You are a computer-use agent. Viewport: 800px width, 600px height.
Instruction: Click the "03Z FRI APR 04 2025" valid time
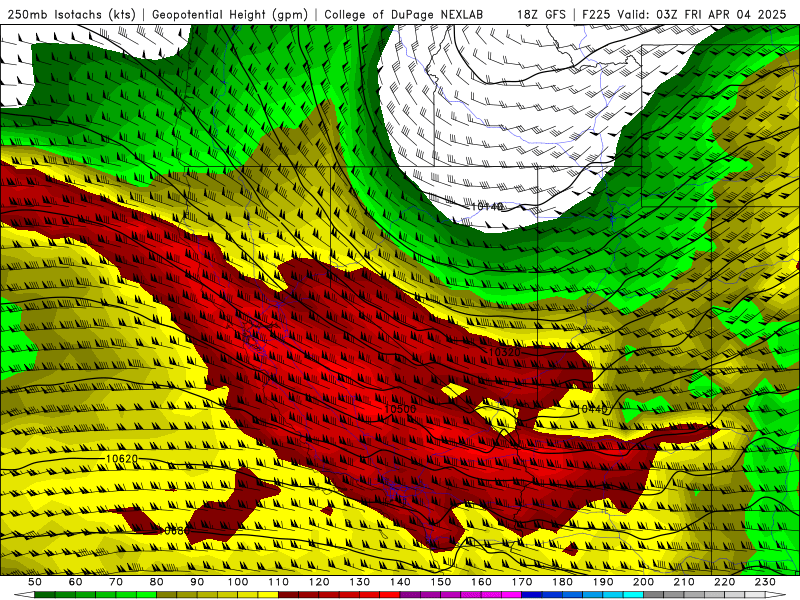721,14
